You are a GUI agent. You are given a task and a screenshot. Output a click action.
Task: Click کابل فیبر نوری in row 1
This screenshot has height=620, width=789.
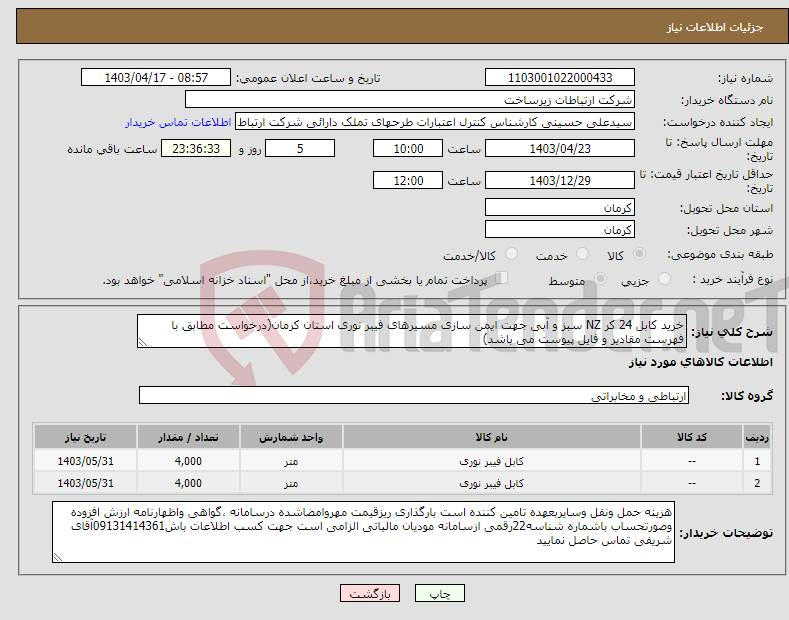pos(491,461)
